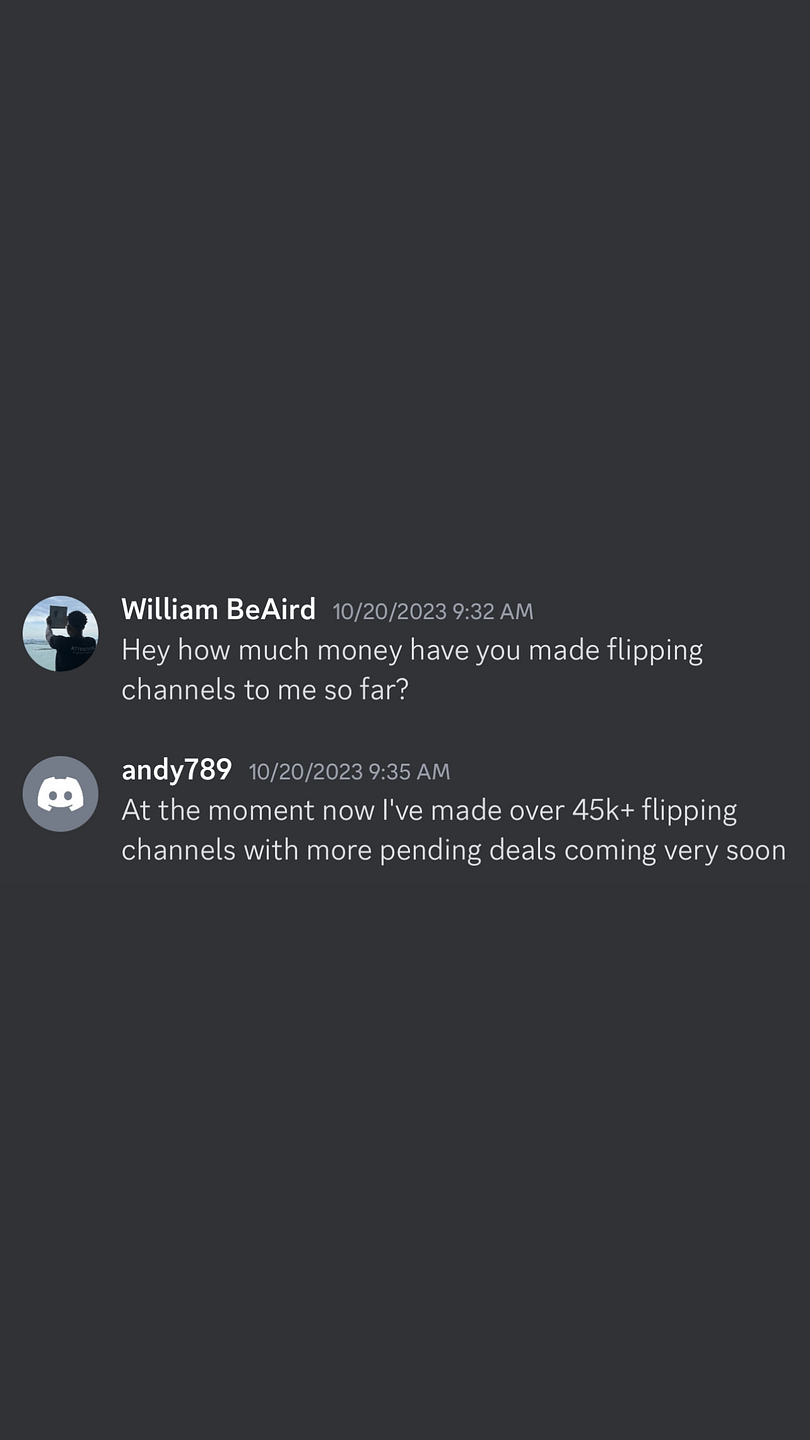810x1440 pixels.
Task: Open andy789's default Discord logo avatar
Action: pos(60,794)
